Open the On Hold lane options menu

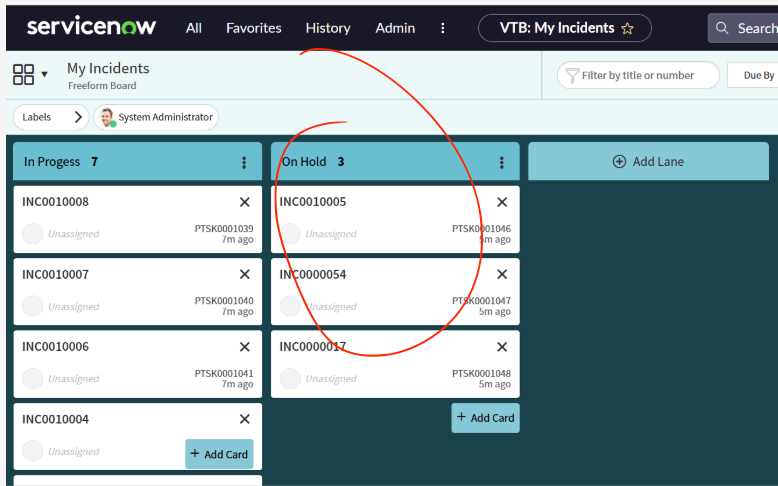point(502,162)
